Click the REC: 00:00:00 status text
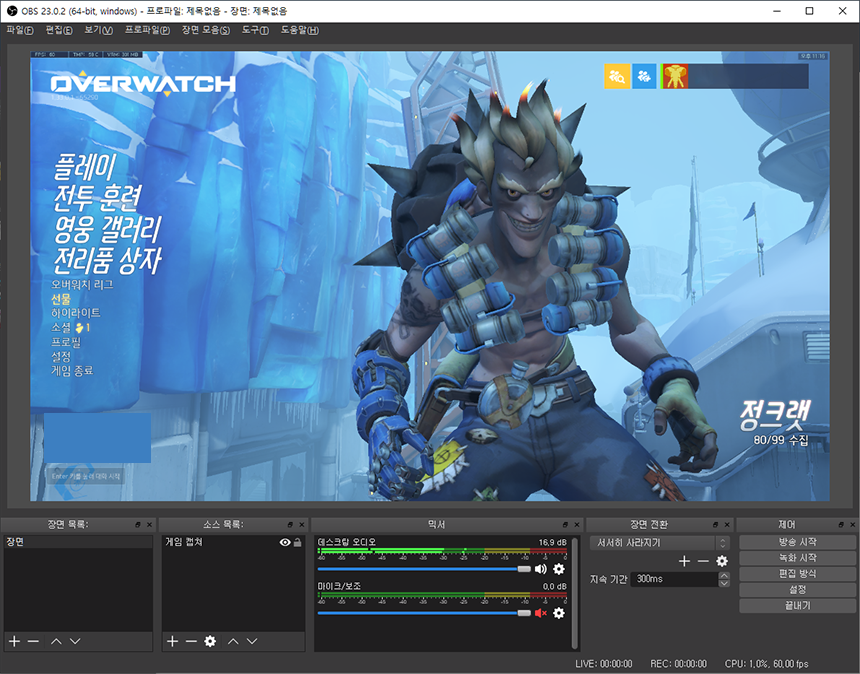Image resolution: width=860 pixels, height=674 pixels. (x=678, y=664)
